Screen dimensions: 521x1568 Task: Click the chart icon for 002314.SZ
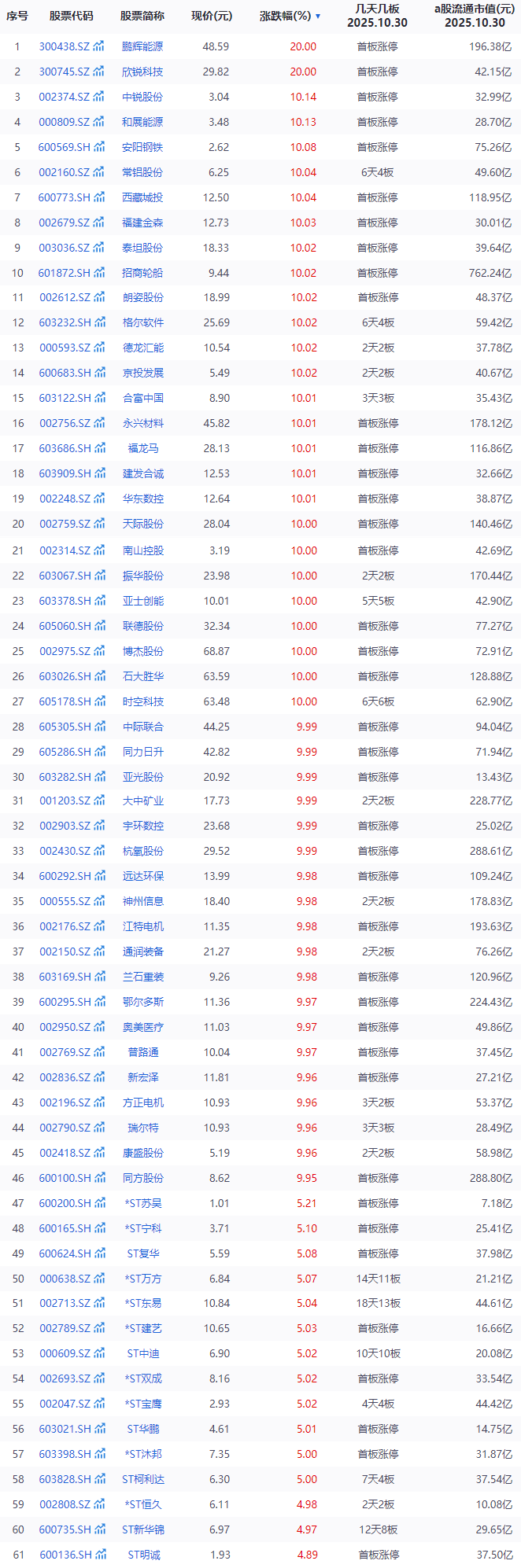click(99, 550)
